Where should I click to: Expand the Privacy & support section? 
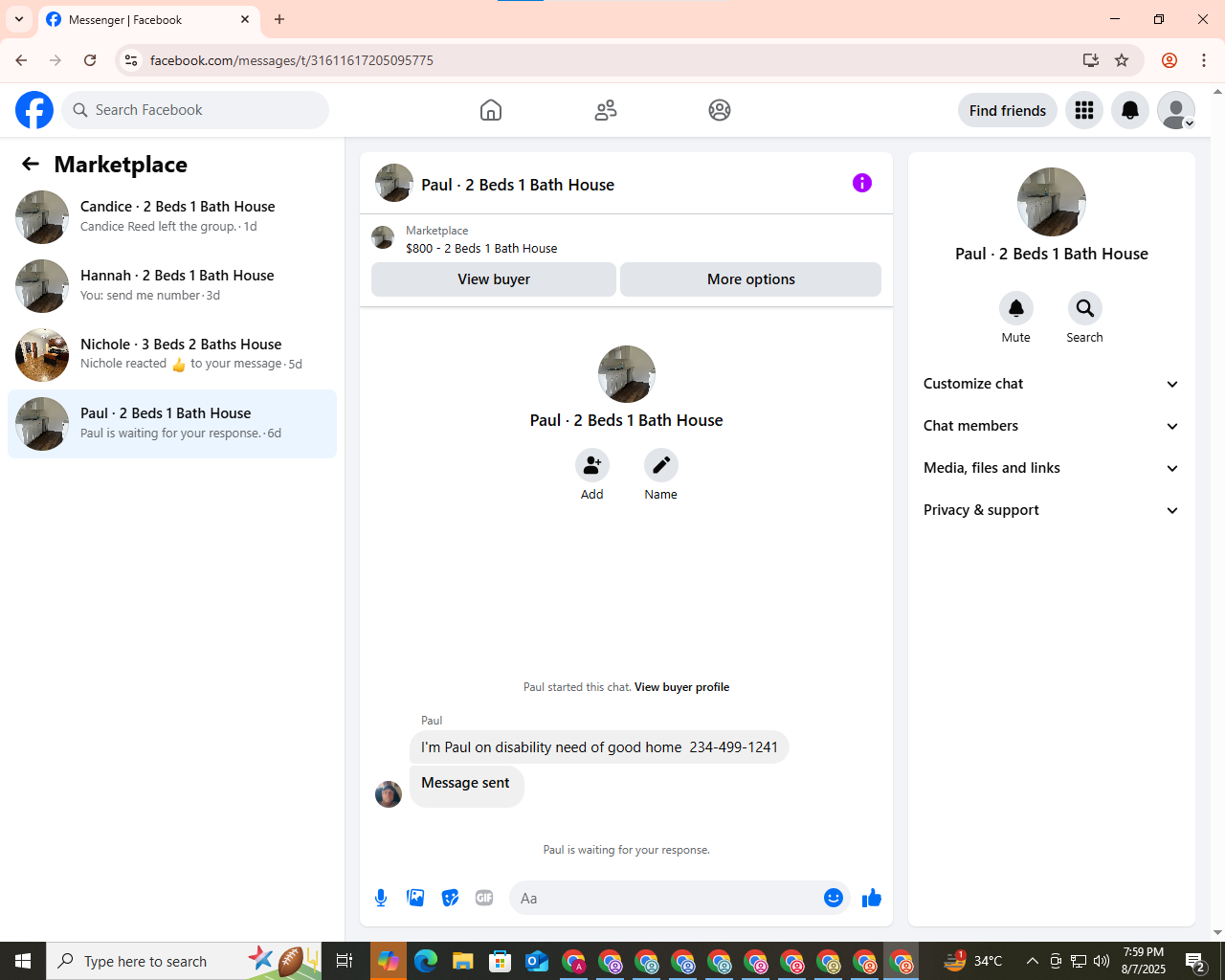click(1052, 510)
